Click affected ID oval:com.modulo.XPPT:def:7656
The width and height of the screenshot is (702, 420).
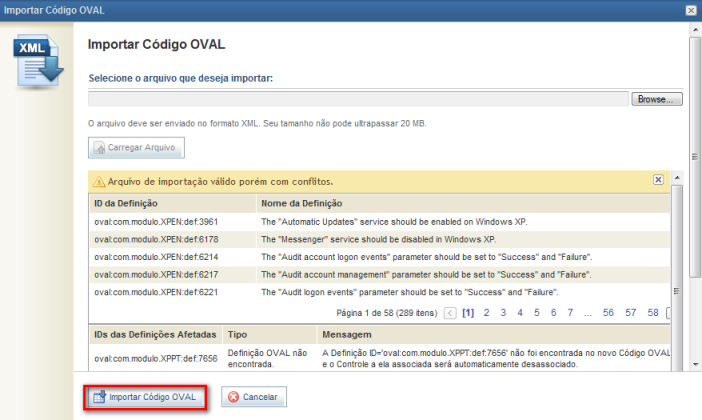pyautogui.click(x=156, y=359)
